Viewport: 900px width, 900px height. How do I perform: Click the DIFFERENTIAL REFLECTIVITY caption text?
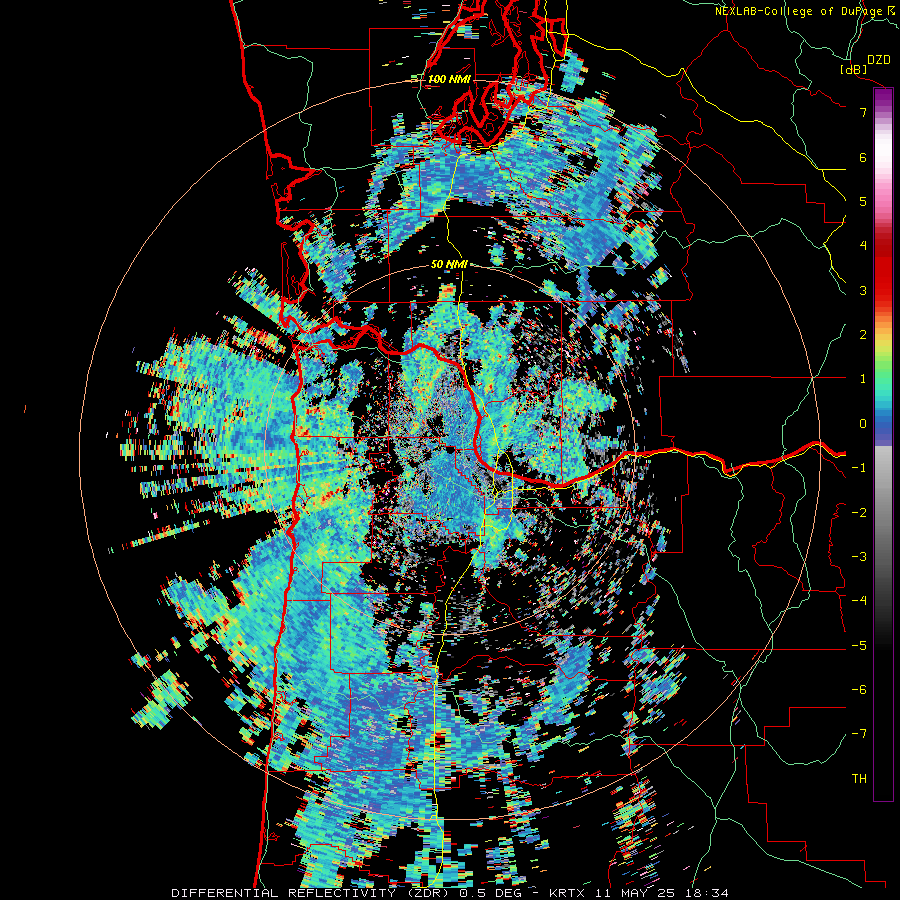click(284, 893)
